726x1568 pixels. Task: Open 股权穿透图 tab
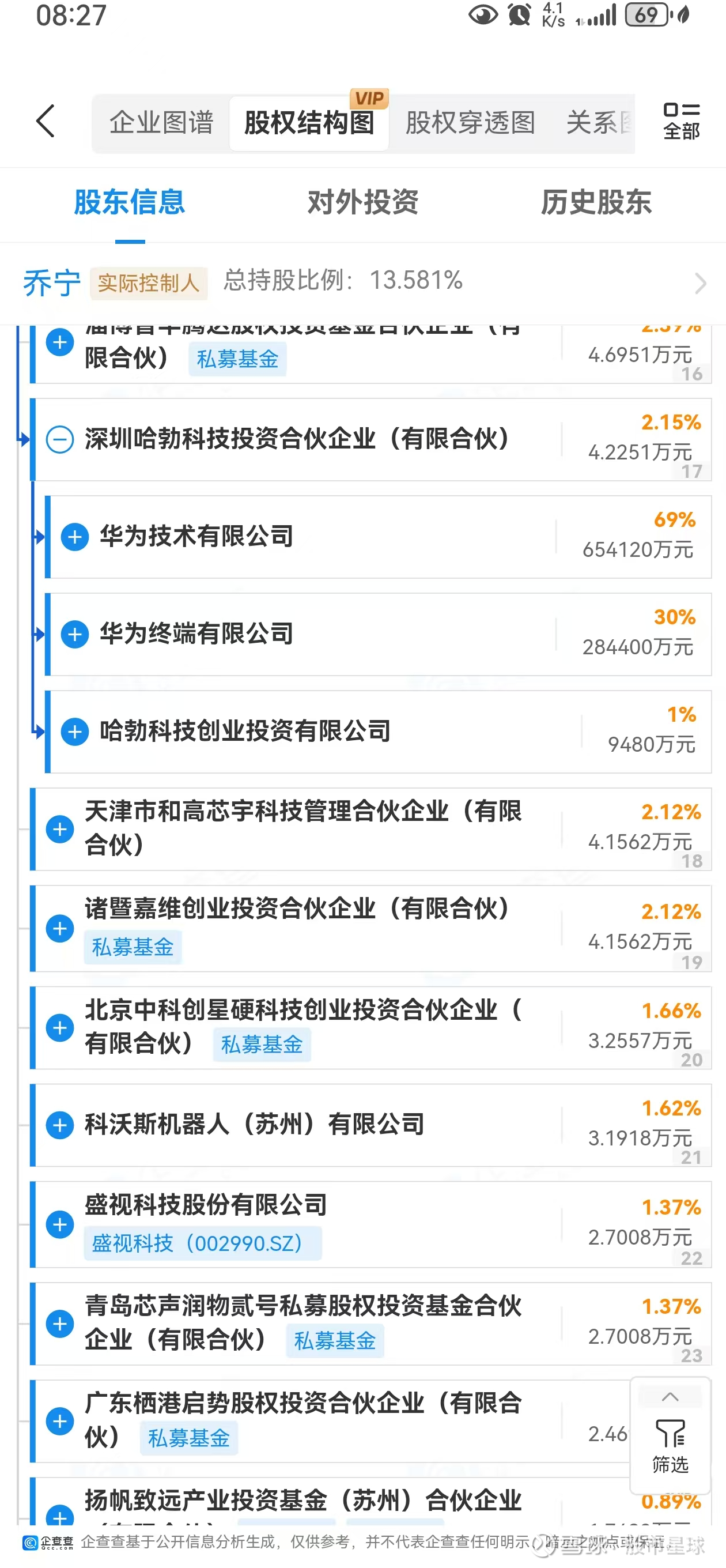(470, 123)
